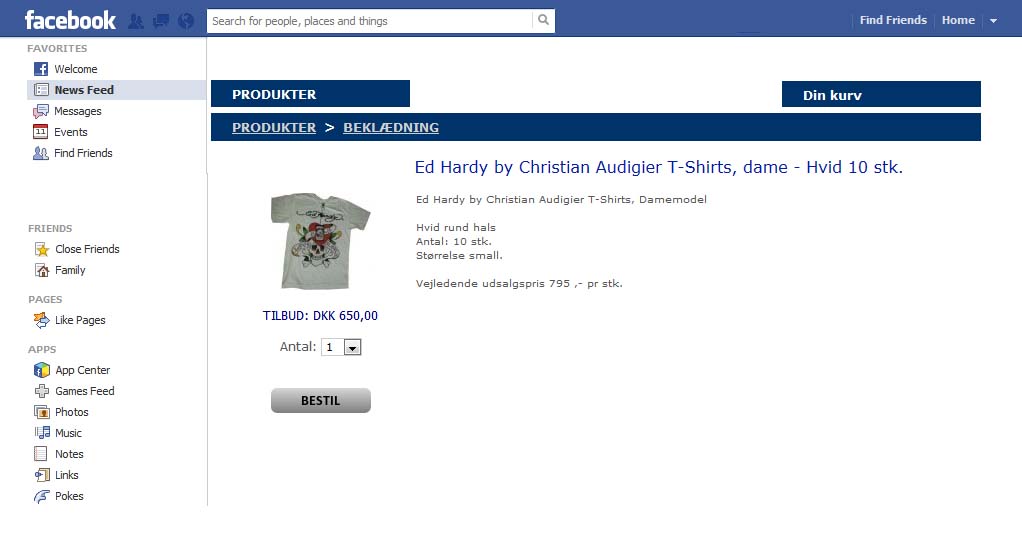
Task: Select Close Friends star icon
Action: [x=42, y=249]
